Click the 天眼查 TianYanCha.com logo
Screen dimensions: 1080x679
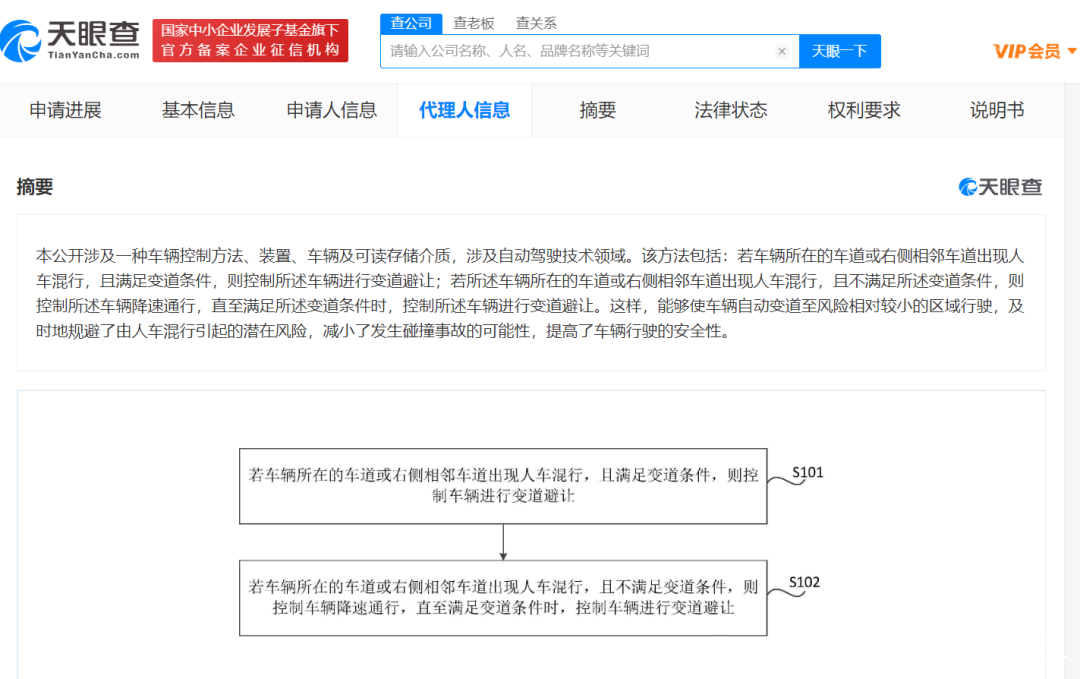pos(70,41)
